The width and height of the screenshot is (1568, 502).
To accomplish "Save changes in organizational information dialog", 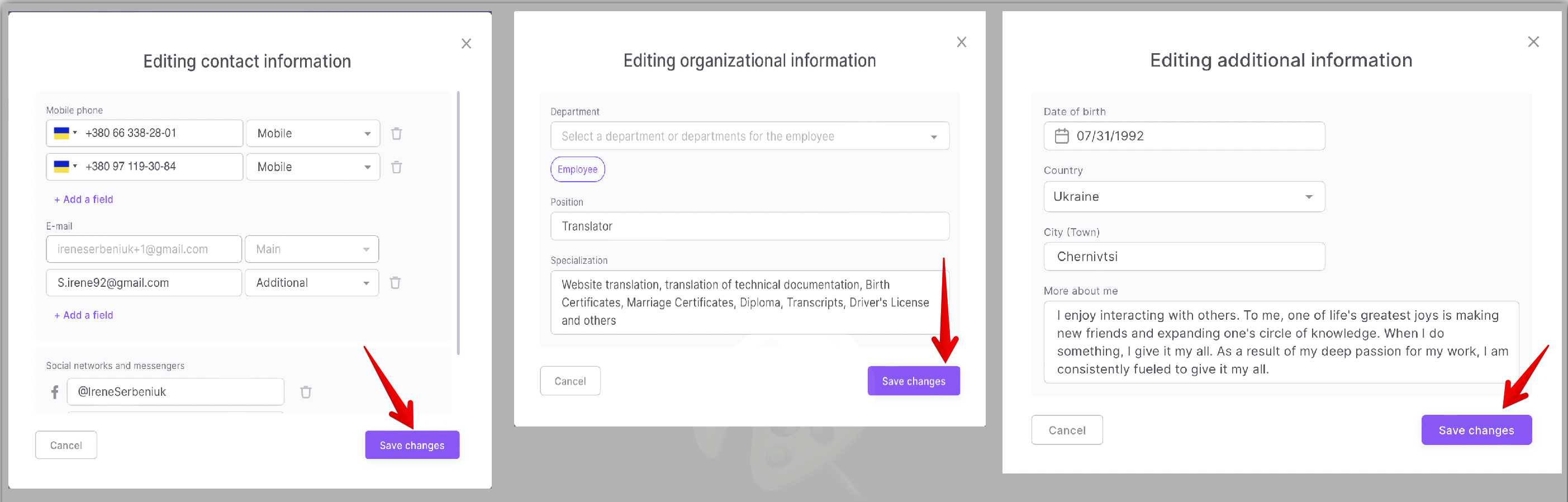I will point(913,381).
